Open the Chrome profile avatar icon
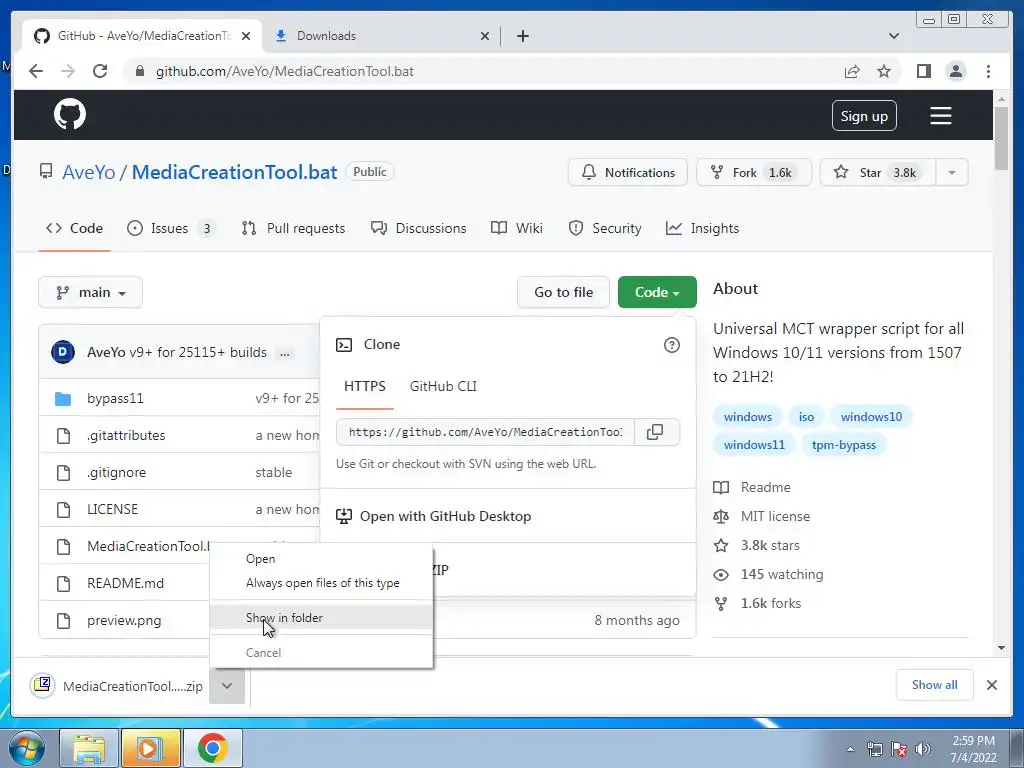The image size is (1024, 768). pos(955,71)
